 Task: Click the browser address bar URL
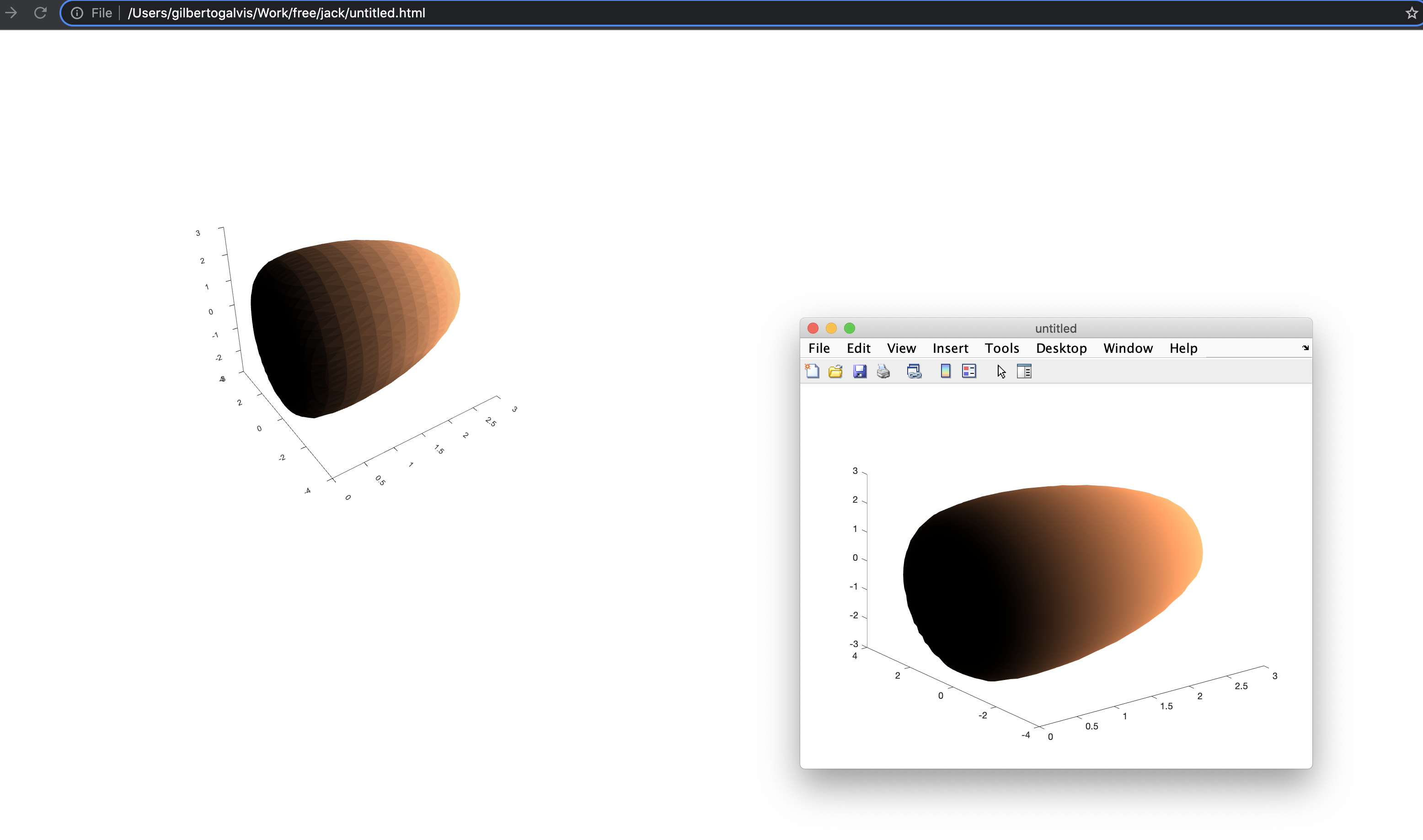click(276, 13)
